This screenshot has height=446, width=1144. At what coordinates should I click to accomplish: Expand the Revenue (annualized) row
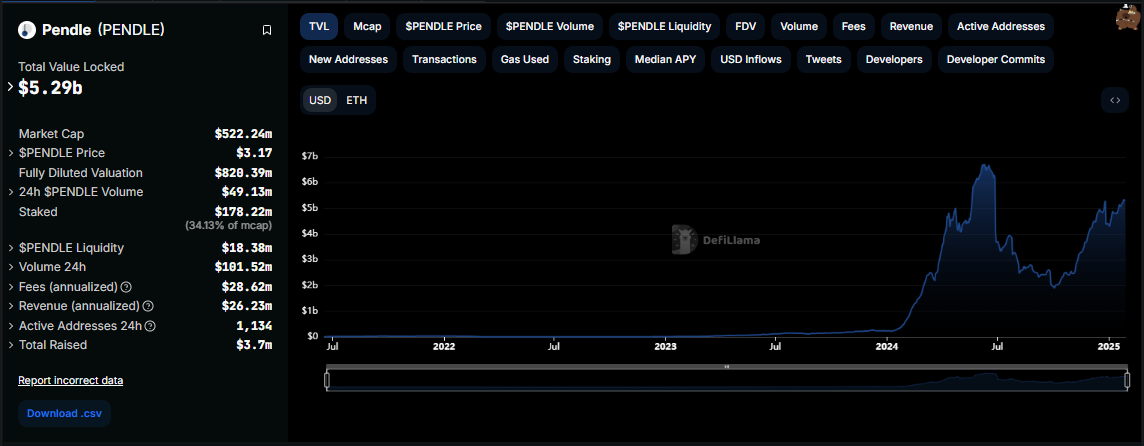click(x=10, y=306)
